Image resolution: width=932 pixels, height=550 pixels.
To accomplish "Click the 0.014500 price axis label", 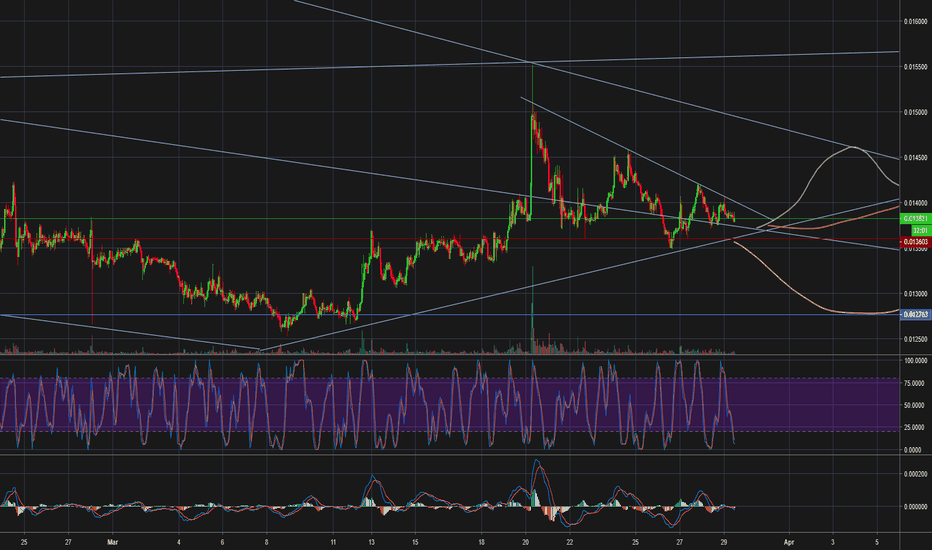I will point(915,158).
